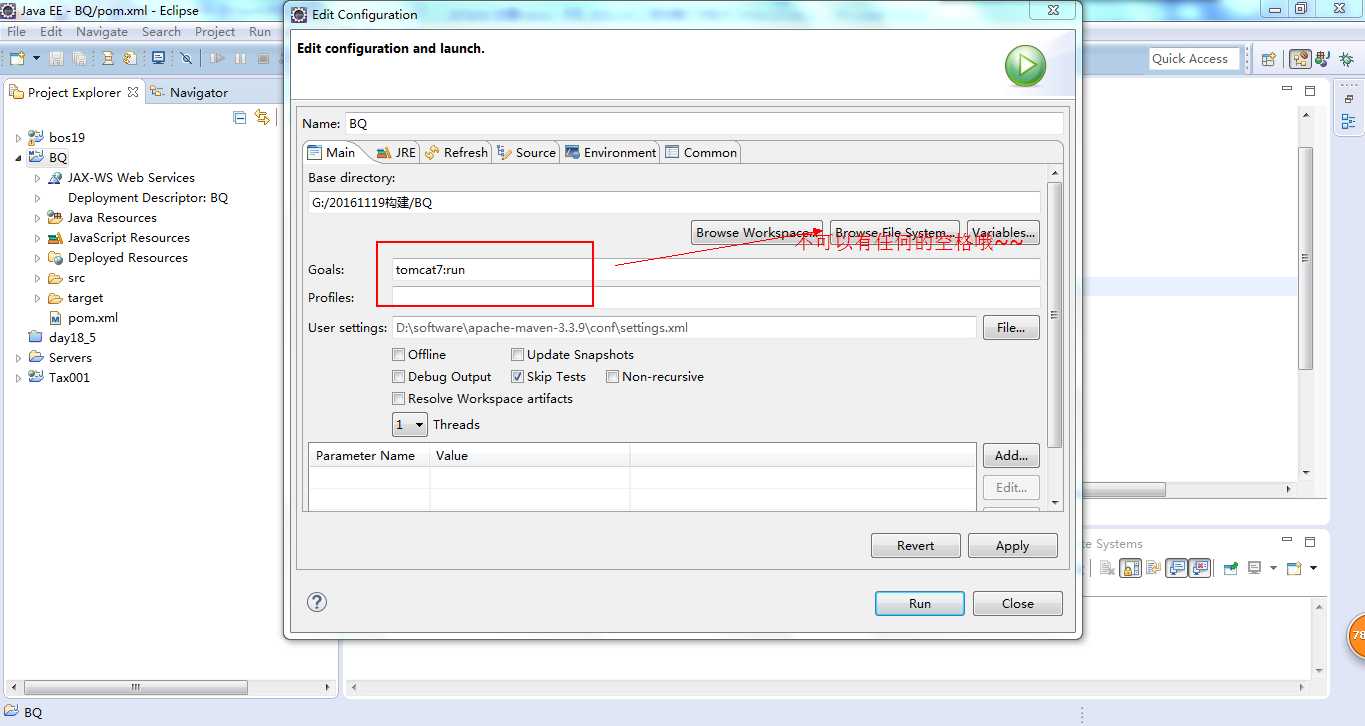Viewport: 1365px width, 726px height.
Task: Switch to the Refresh tab
Action: (x=456, y=152)
